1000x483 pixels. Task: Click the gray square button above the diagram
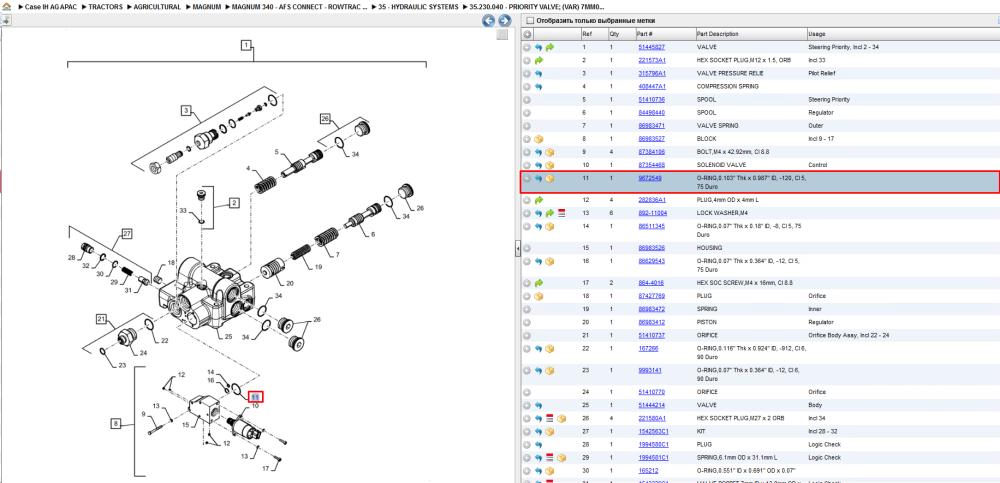pos(503,34)
